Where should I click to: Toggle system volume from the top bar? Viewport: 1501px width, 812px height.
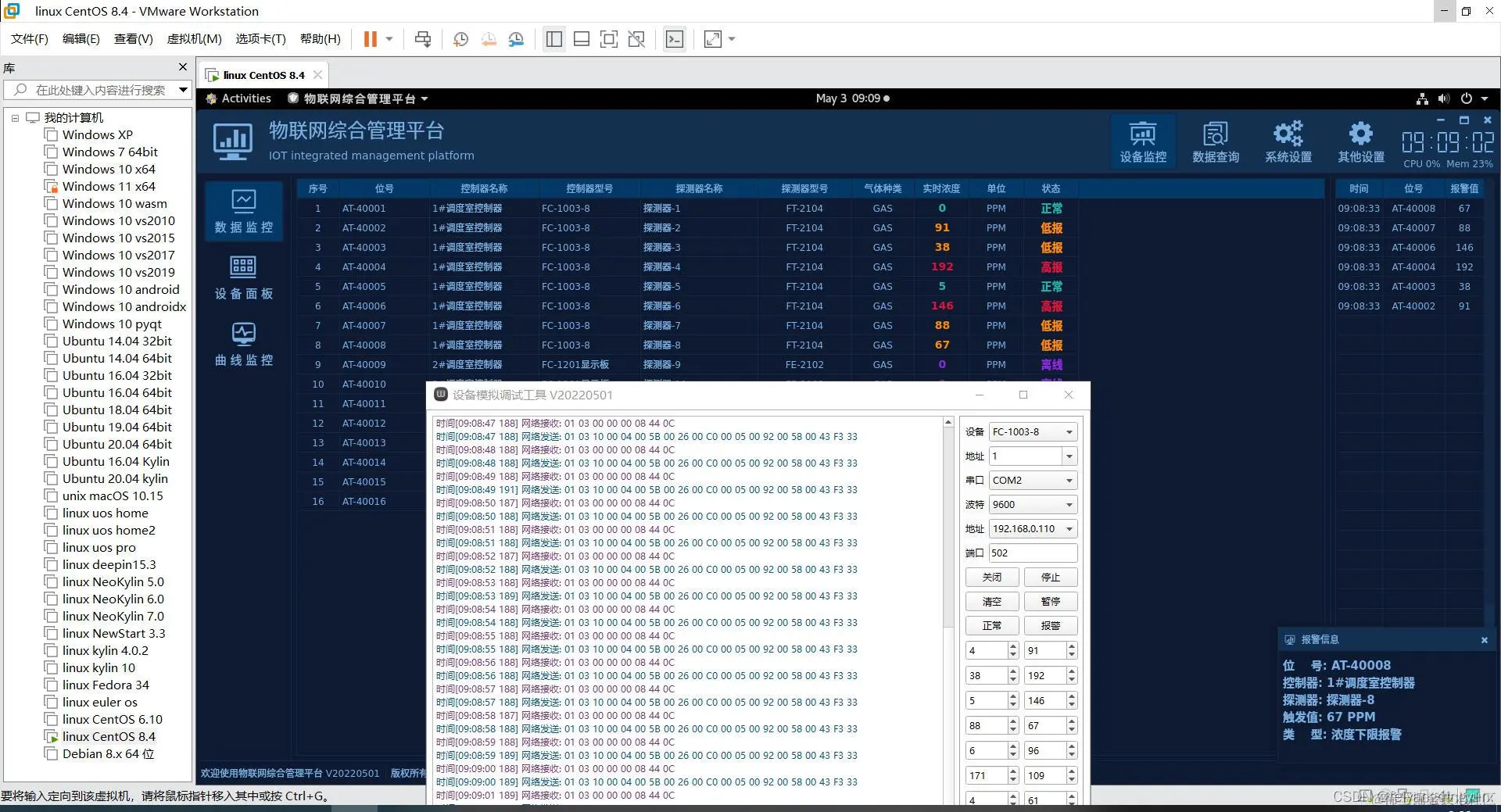coord(1443,98)
